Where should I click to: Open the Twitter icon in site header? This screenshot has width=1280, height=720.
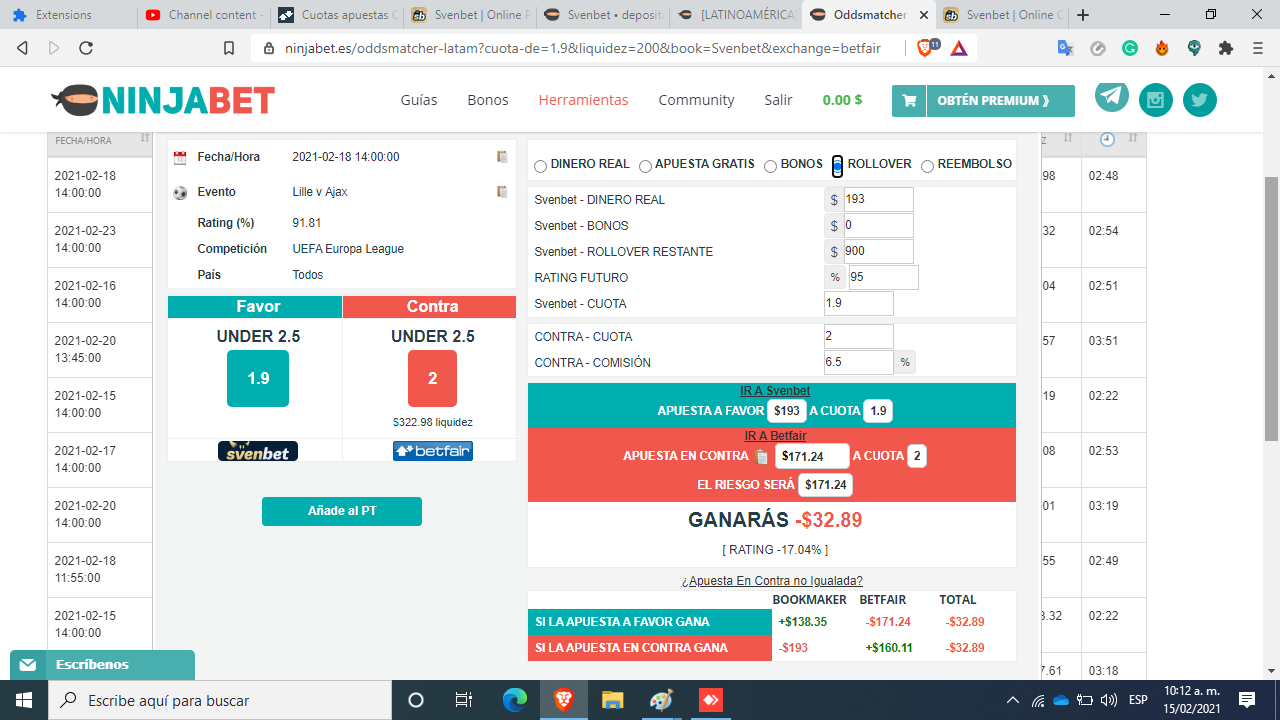(x=1200, y=100)
